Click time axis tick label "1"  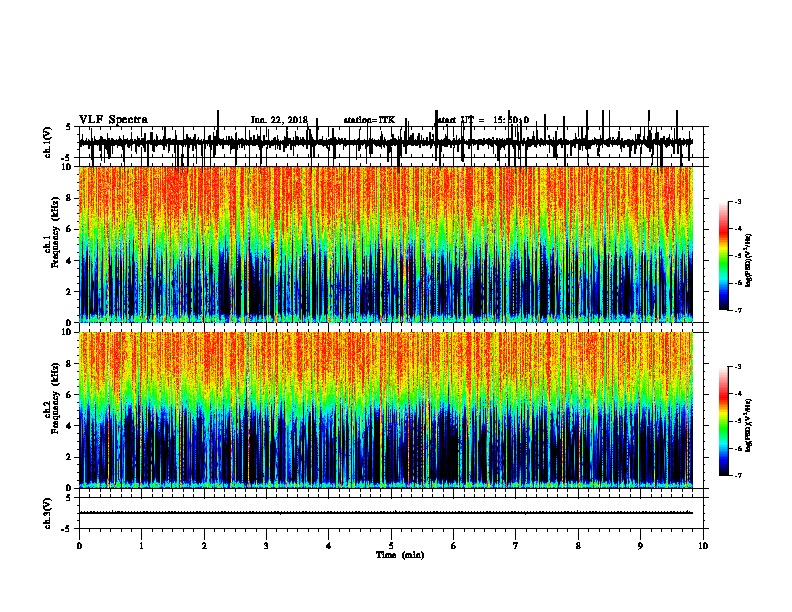pos(141,546)
